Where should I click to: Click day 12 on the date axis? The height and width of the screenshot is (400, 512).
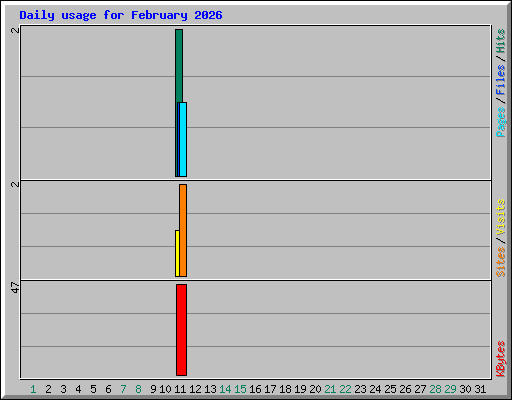point(195,389)
